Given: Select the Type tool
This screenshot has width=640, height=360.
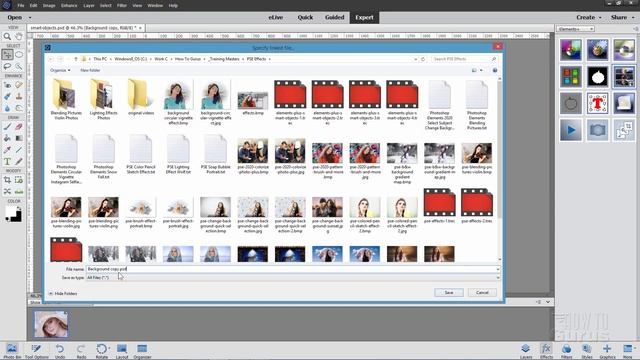Looking at the screenshot, I should pyautogui.click(x=7, y=161).
